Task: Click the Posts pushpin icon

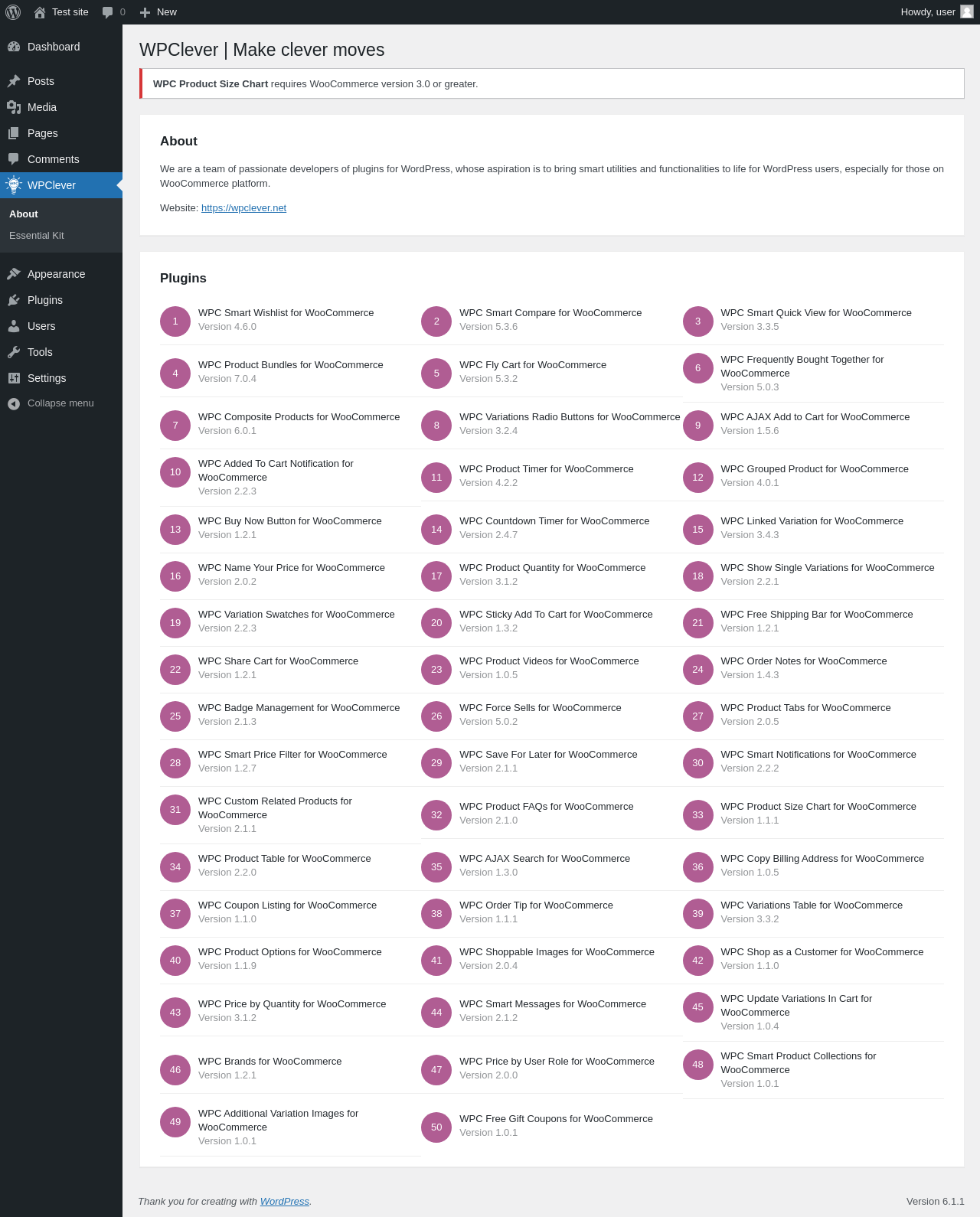Action: tap(14, 81)
